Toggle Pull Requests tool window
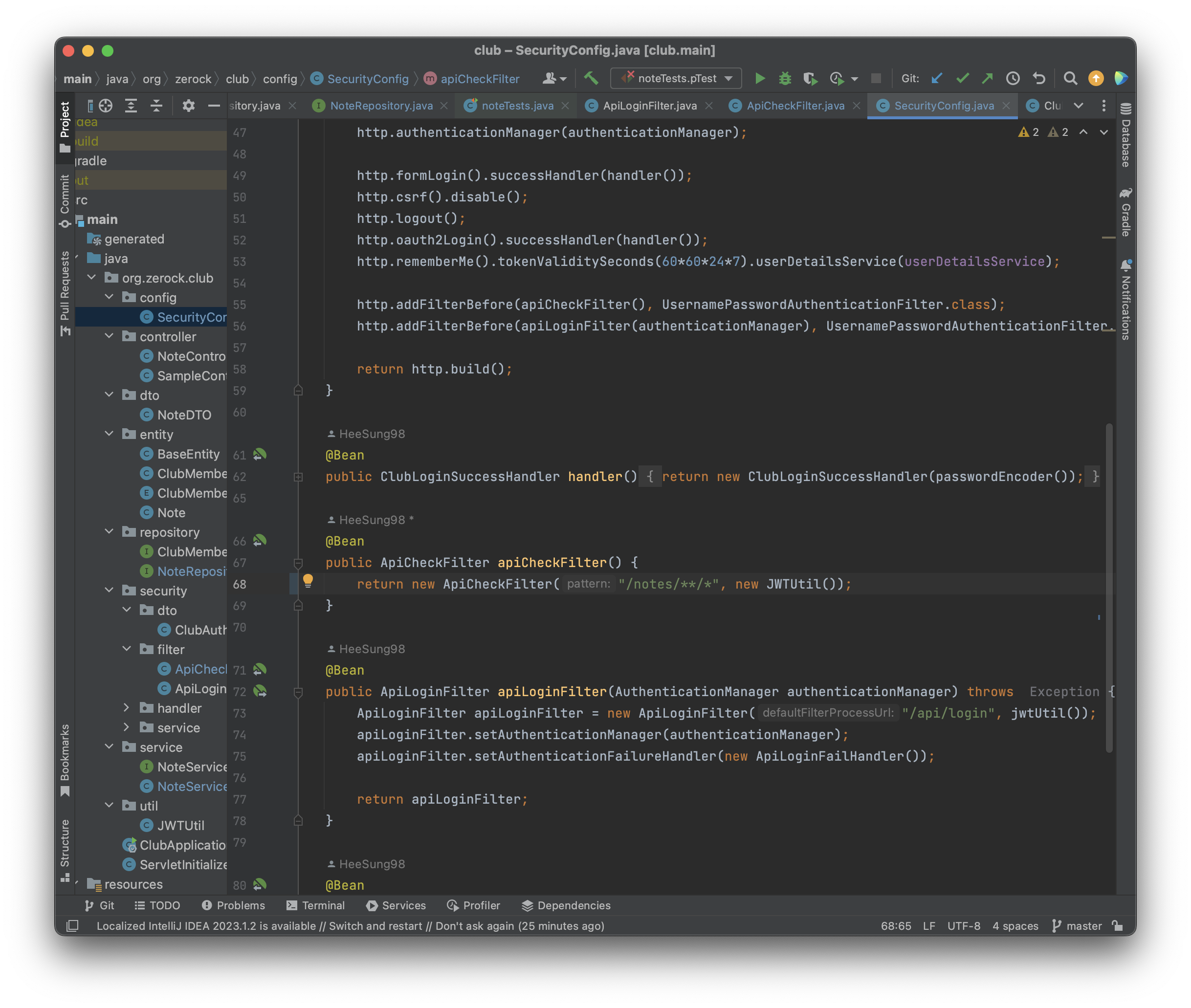The width and height of the screenshot is (1191, 1008). pos(65,293)
